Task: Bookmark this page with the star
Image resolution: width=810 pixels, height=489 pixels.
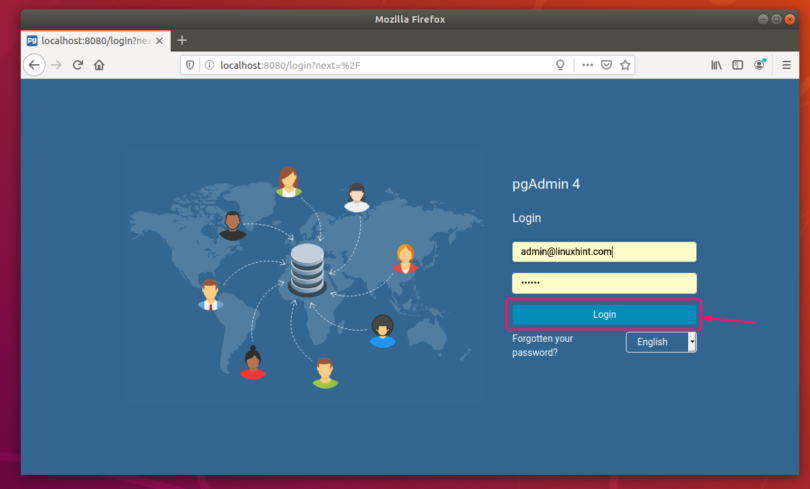Action: coord(625,65)
